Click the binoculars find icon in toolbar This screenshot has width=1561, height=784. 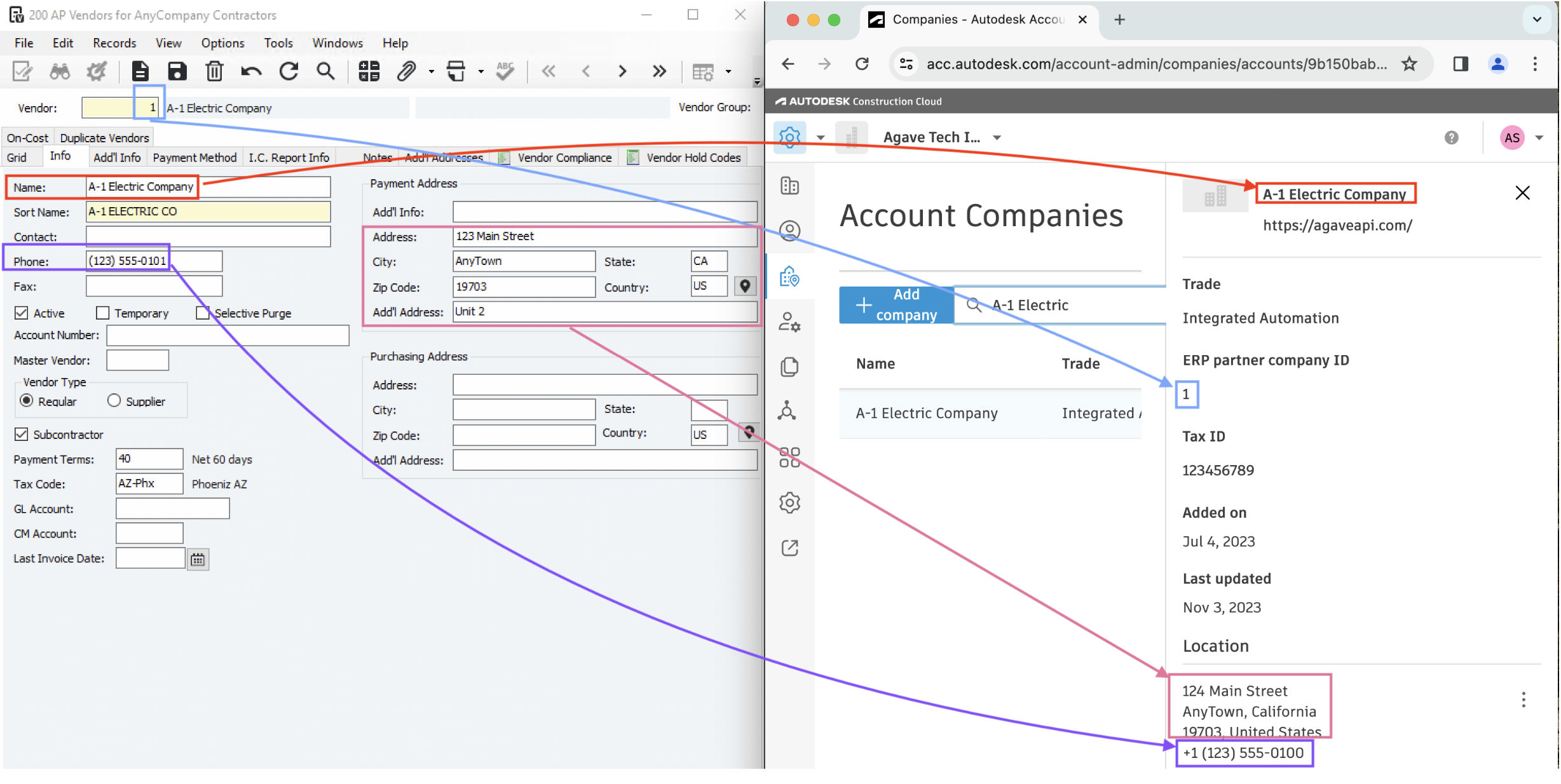click(60, 71)
